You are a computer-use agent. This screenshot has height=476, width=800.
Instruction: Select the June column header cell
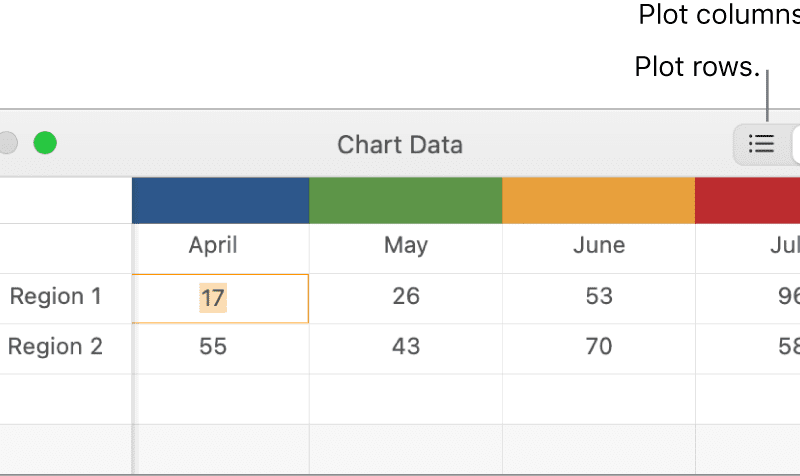coord(598,248)
